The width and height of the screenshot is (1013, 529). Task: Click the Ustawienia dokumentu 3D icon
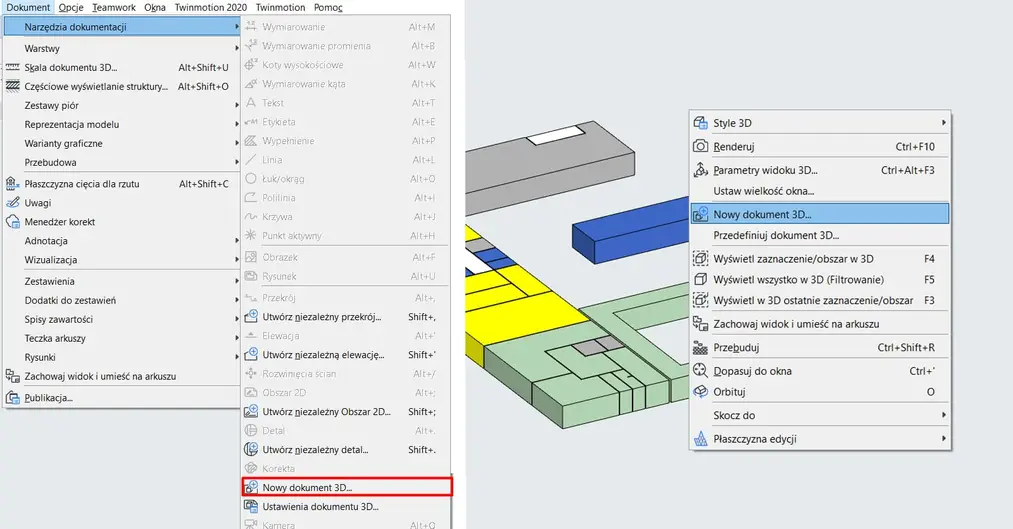coord(251,506)
